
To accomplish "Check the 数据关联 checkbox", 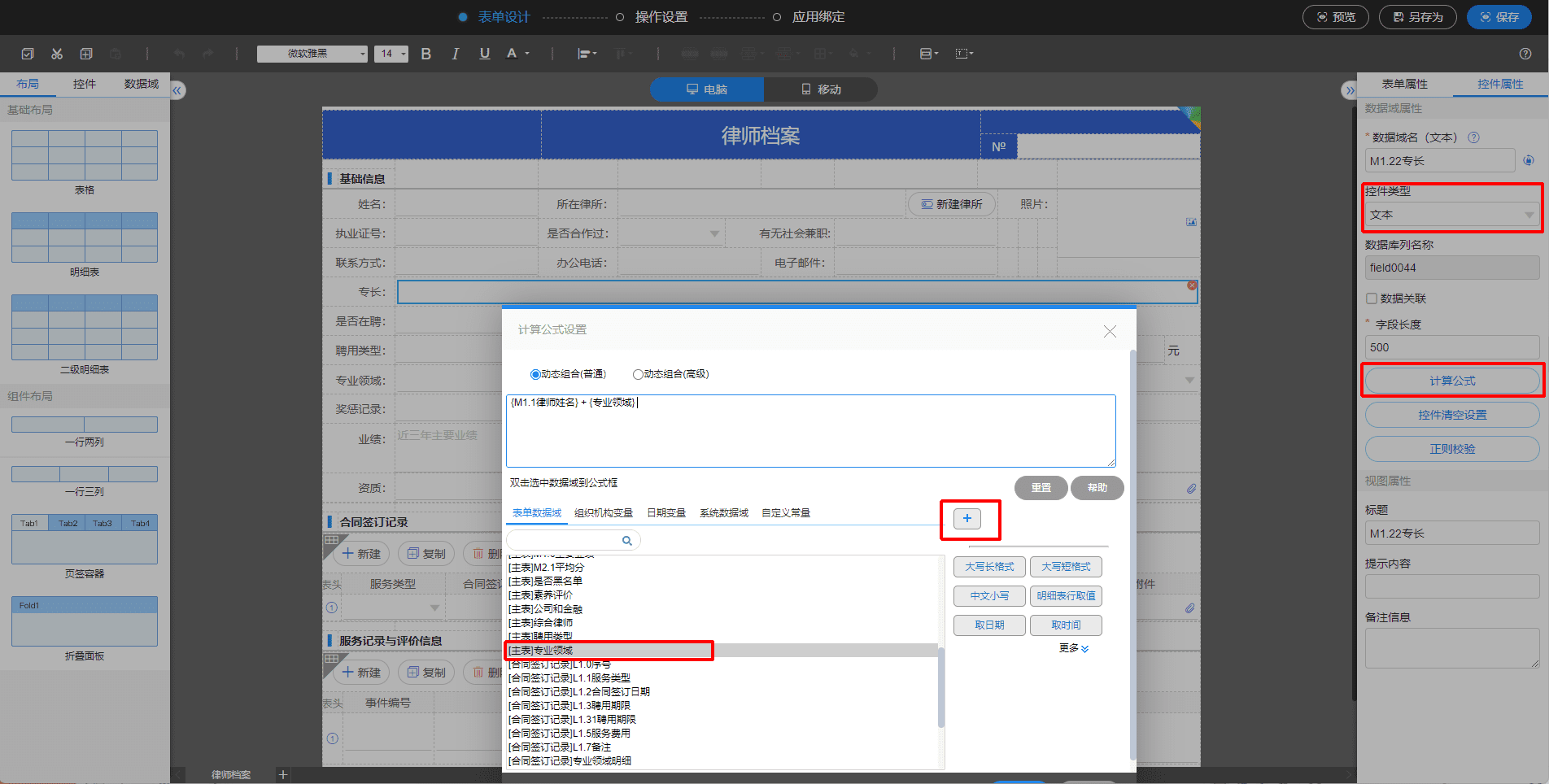I will click(x=1372, y=298).
